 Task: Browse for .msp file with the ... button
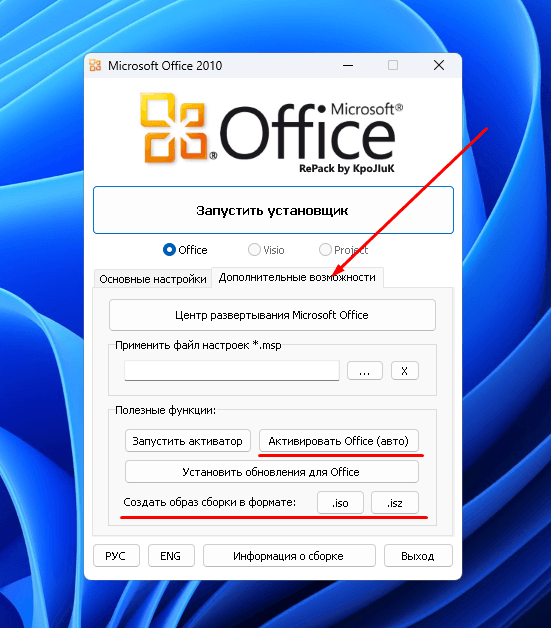click(364, 371)
